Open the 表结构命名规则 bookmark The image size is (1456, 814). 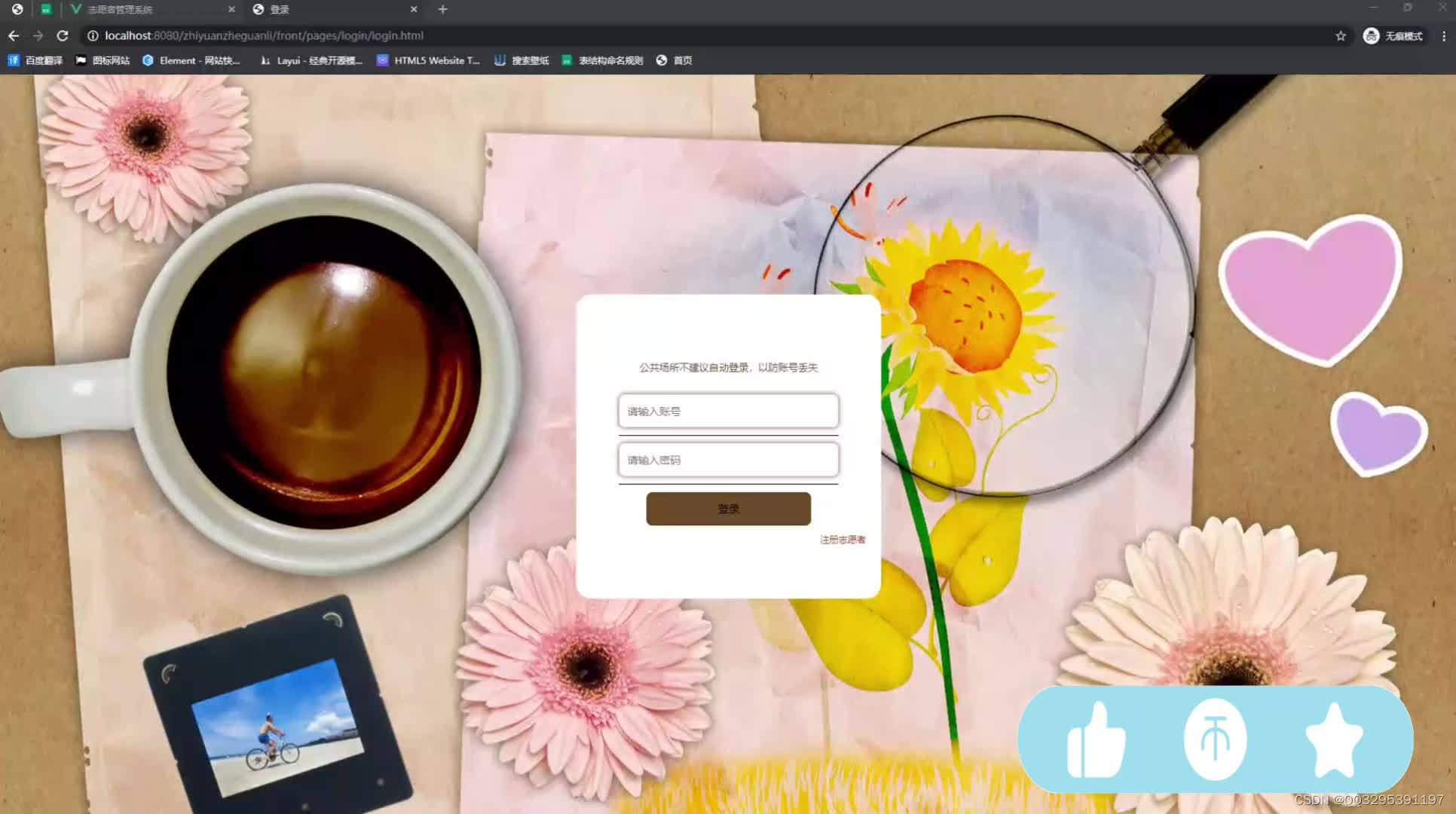[x=602, y=60]
